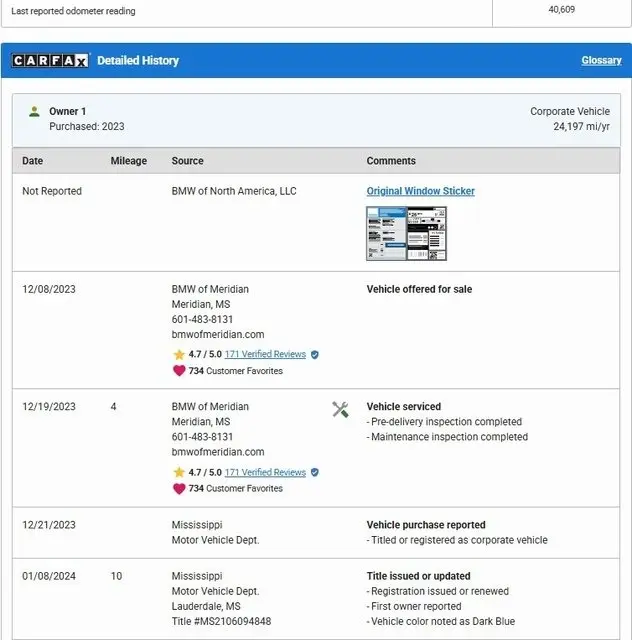
Task: Click bmwofmeridian.com in the 12/08/2023 entry
Action: point(218,335)
